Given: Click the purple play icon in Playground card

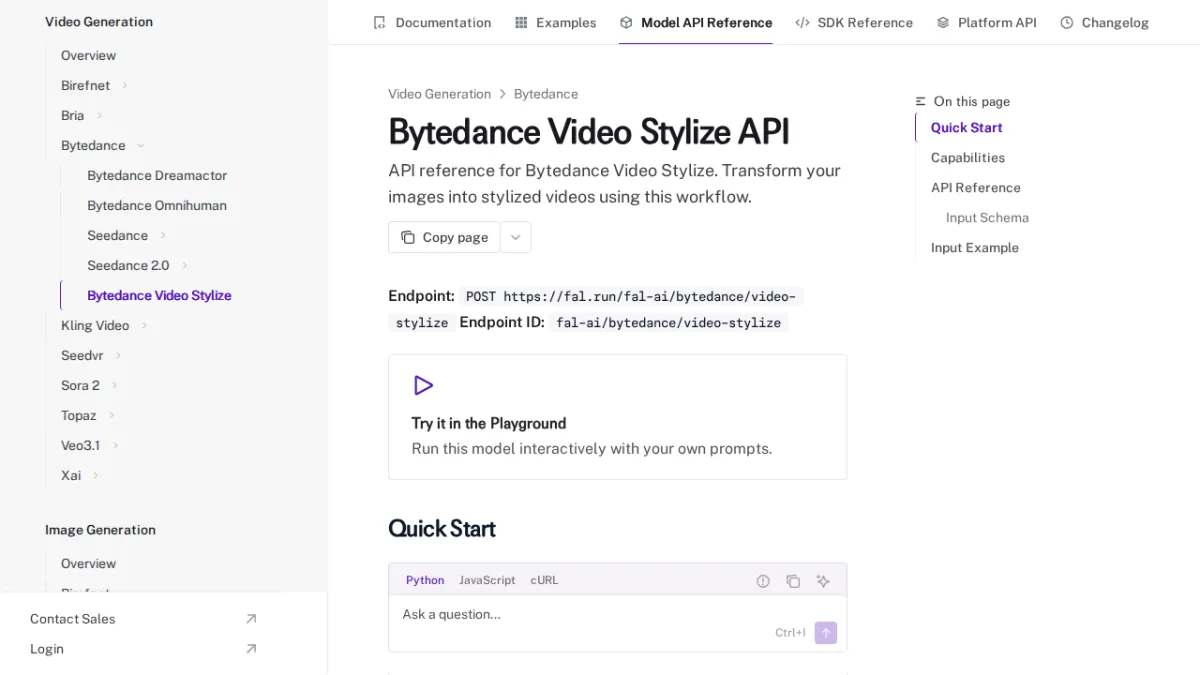Looking at the screenshot, I should [423, 385].
